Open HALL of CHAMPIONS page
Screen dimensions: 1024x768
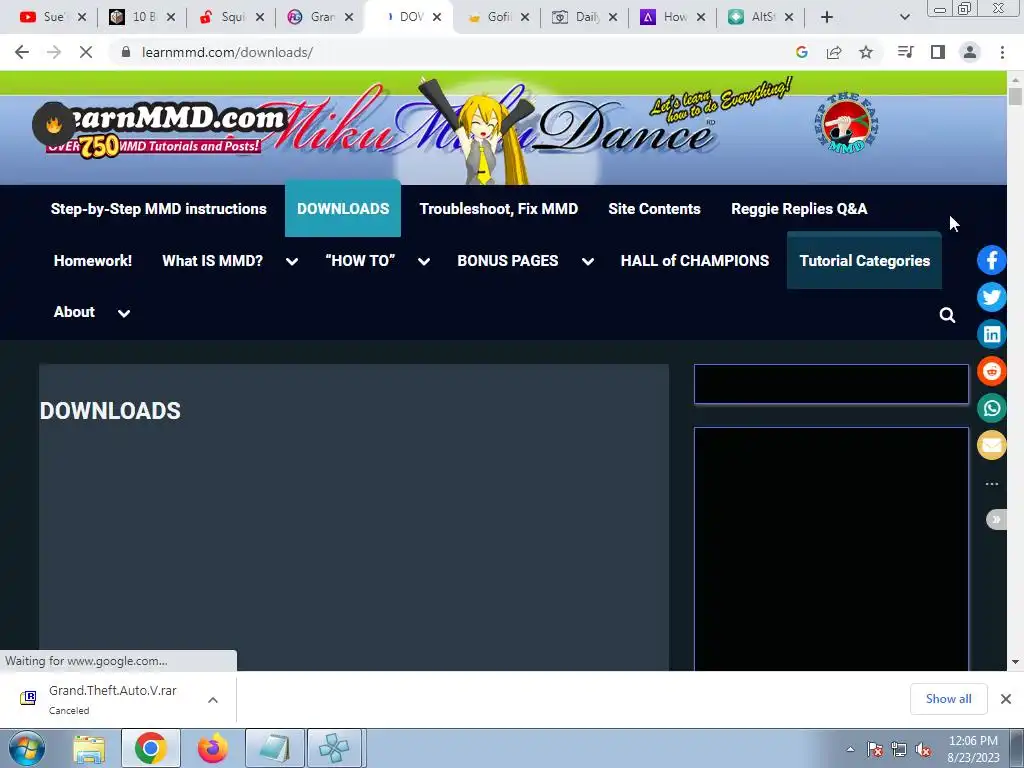[x=695, y=261]
